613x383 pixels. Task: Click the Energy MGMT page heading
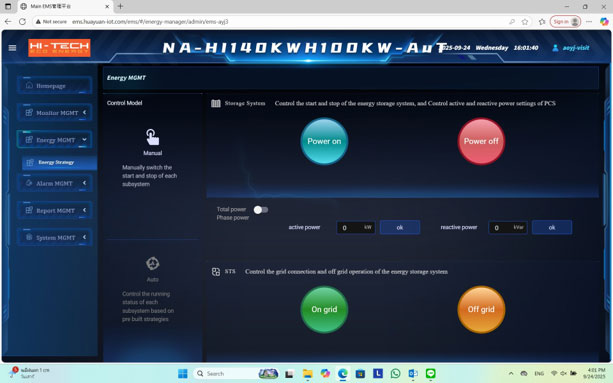point(126,78)
